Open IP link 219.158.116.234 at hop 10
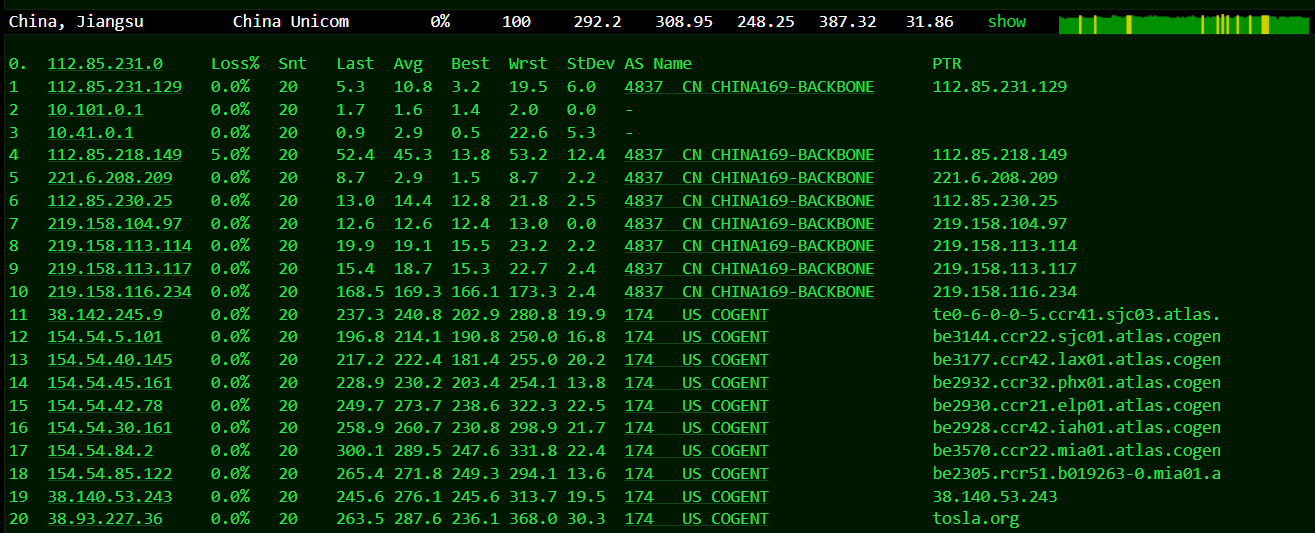The image size is (1315, 533). pos(120,292)
